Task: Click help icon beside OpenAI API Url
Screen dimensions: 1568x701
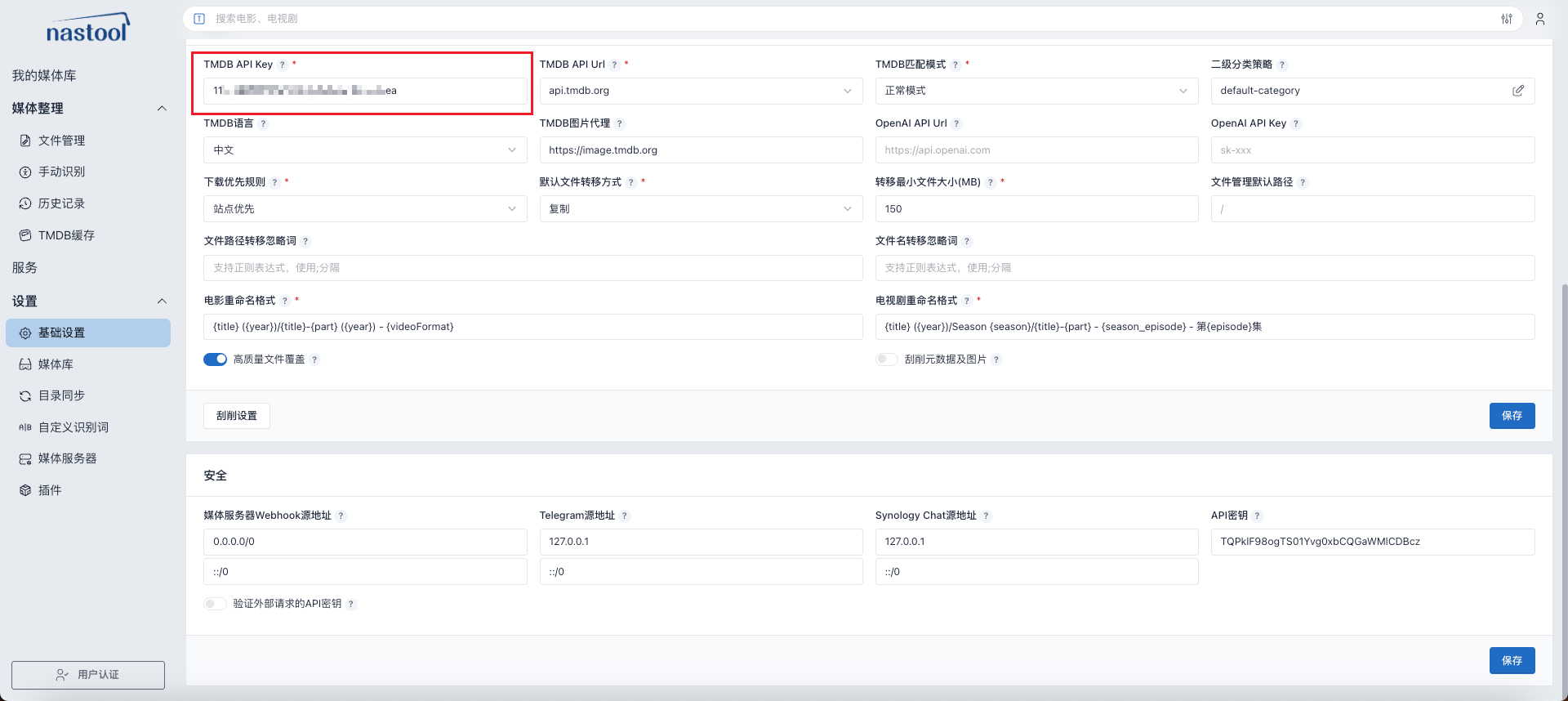Action: pyautogui.click(x=956, y=124)
